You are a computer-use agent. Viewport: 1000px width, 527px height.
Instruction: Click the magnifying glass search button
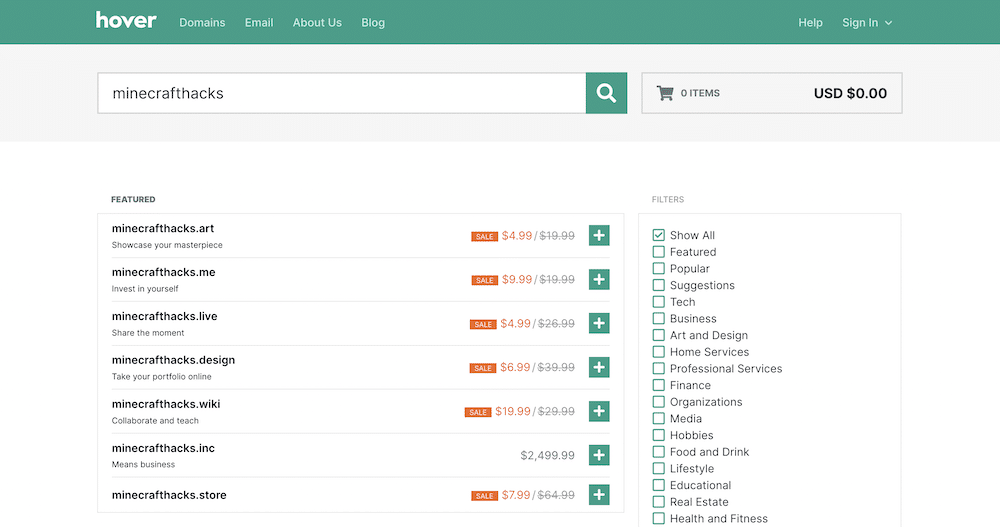[606, 93]
